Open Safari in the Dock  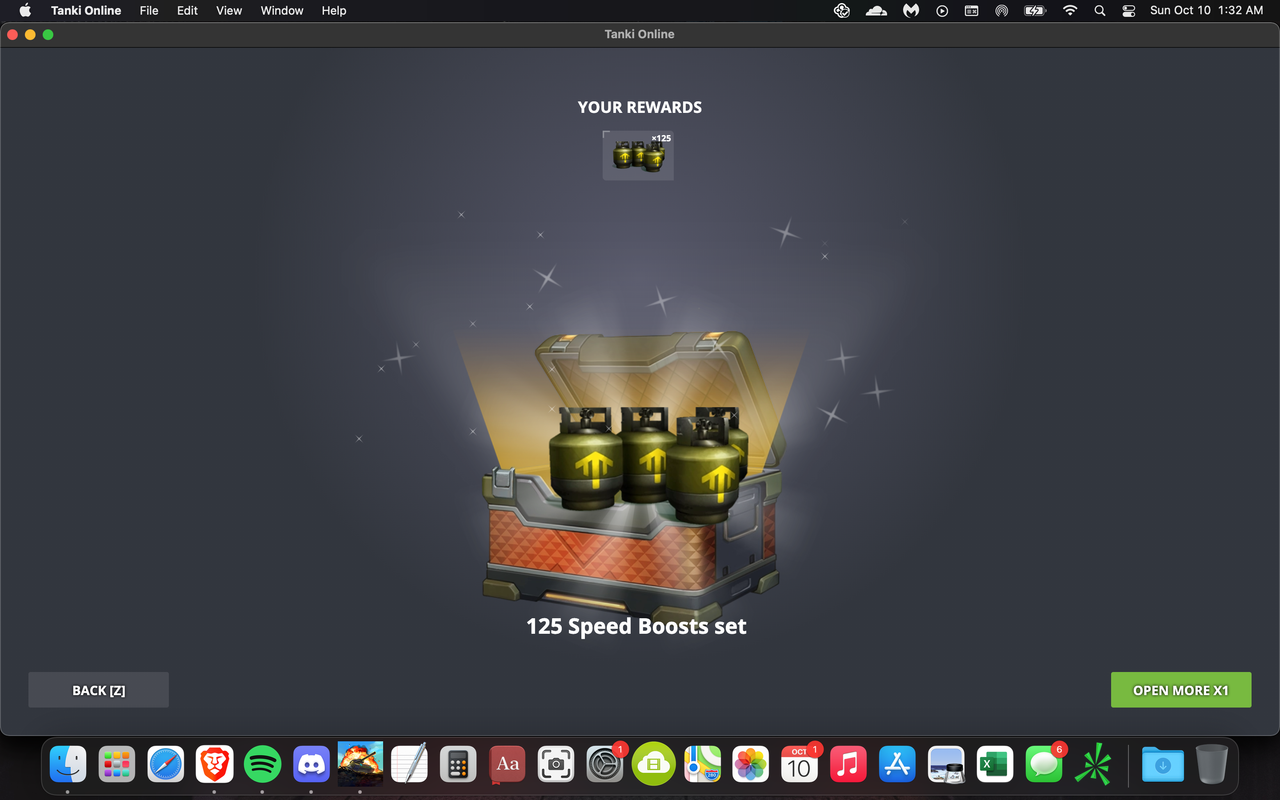click(x=166, y=765)
